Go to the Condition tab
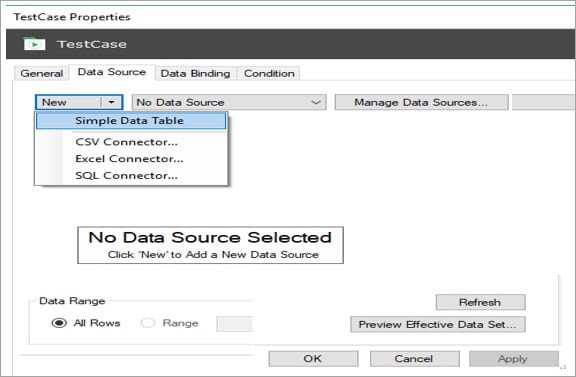The height and width of the screenshot is (377, 576). pos(269,73)
